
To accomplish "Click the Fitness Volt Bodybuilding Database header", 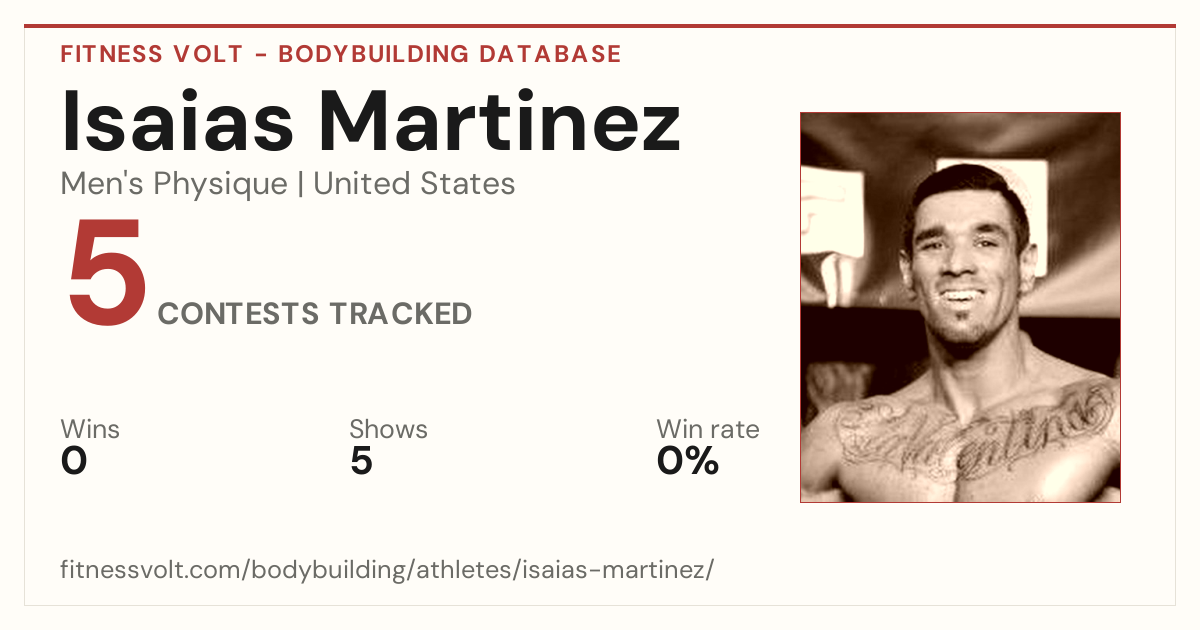I will point(341,54).
